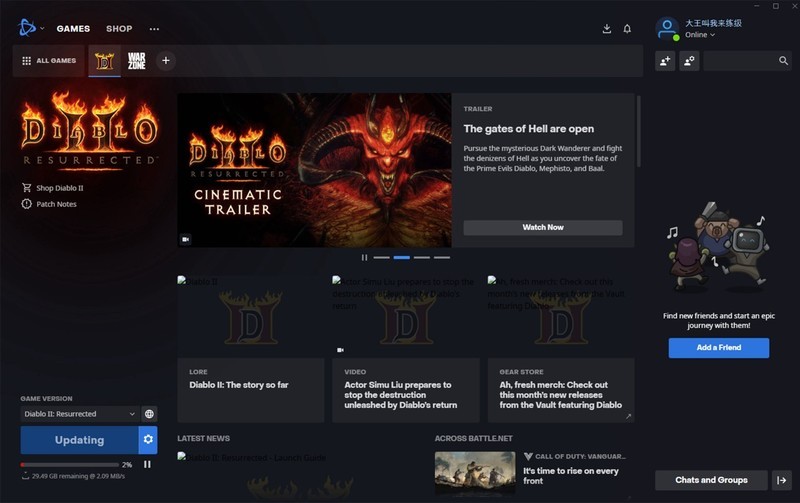Click the update progress bar
Screen dimensions: 800x503
pos(70,465)
